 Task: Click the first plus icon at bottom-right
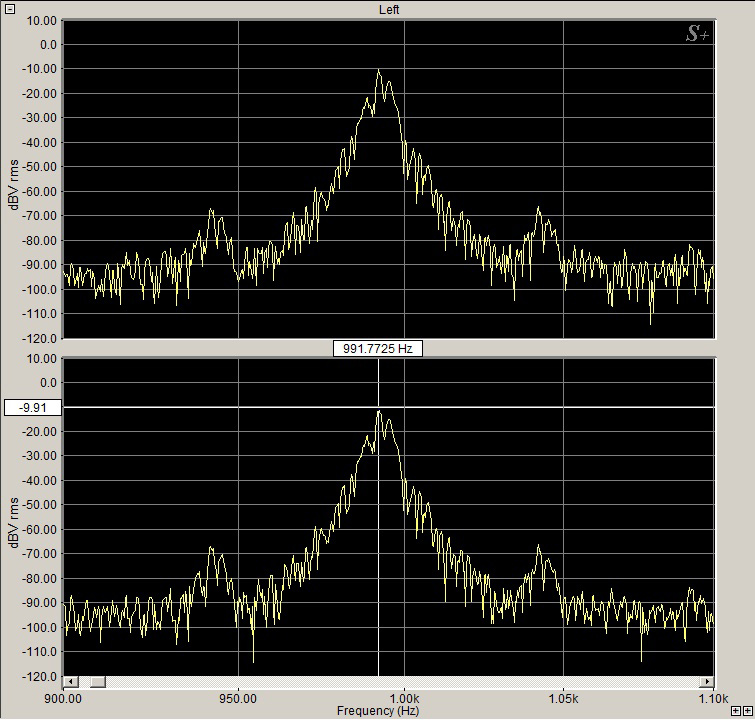pyautogui.click(x=737, y=711)
